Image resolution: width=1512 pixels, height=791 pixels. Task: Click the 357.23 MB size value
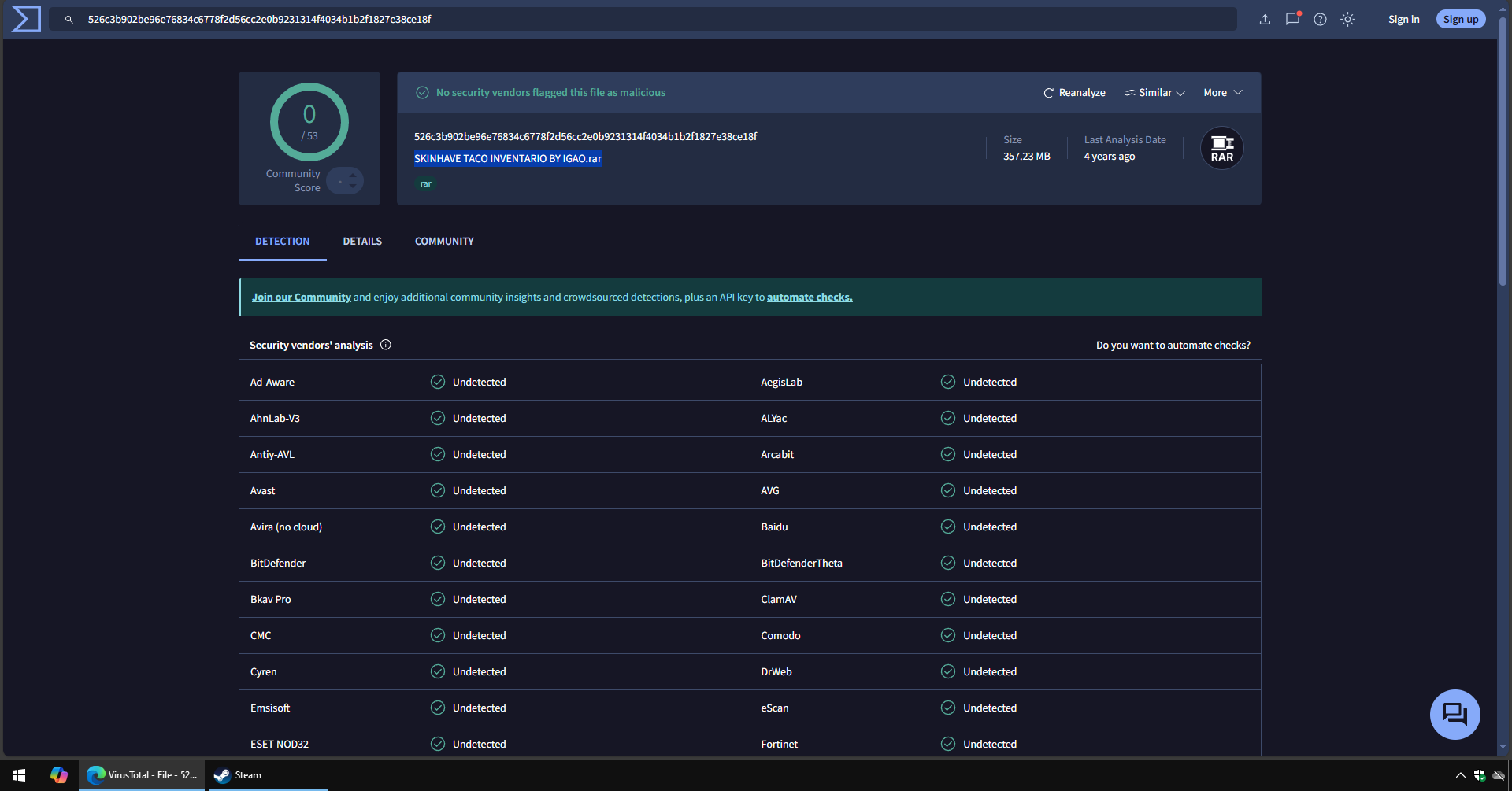(x=1027, y=156)
